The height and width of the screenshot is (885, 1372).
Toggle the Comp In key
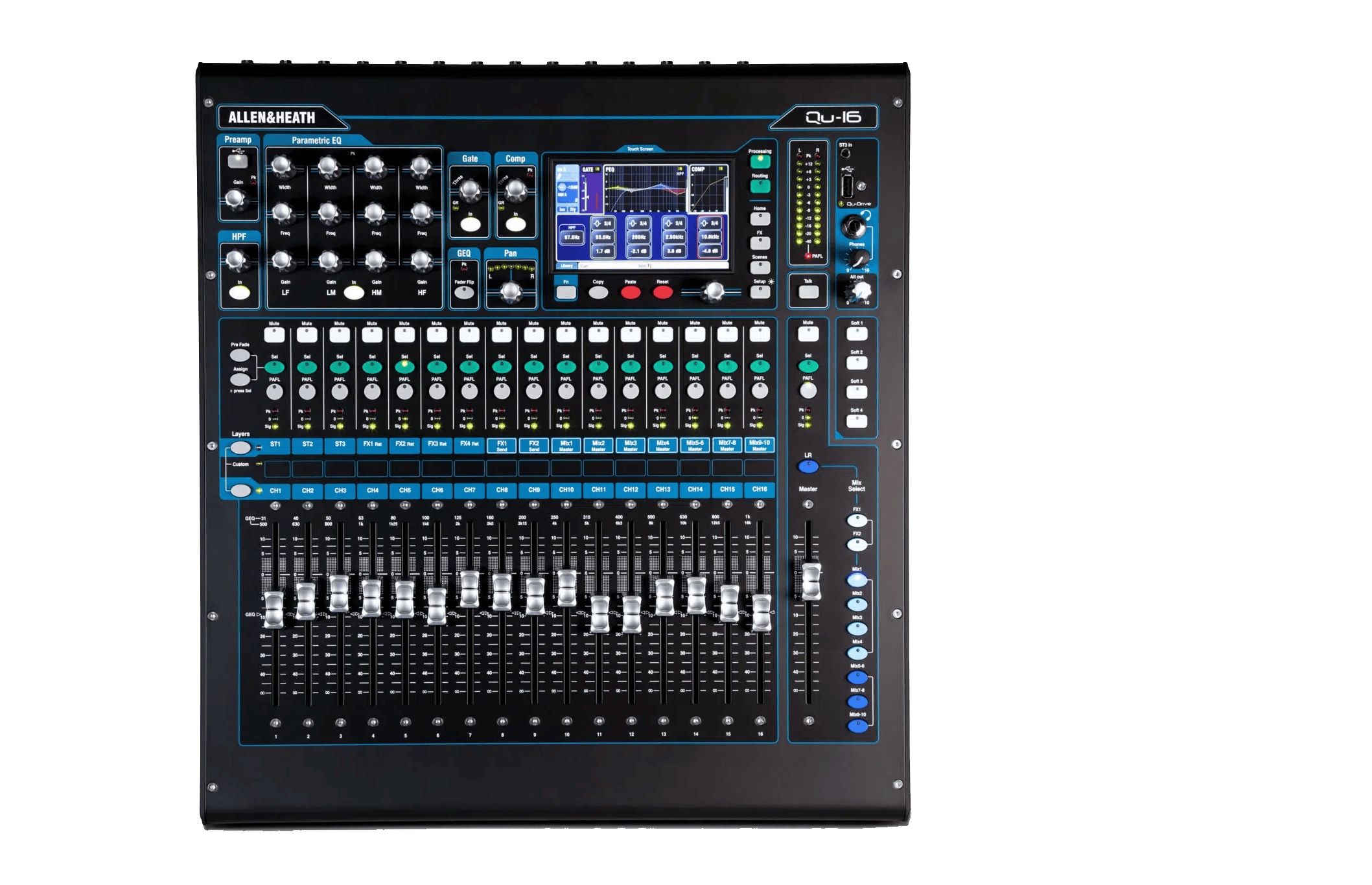[516, 225]
